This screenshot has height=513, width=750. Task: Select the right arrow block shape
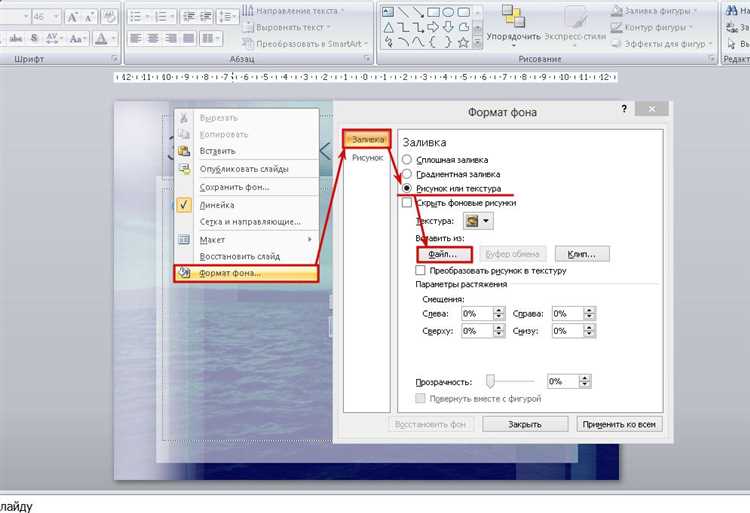coord(433,27)
